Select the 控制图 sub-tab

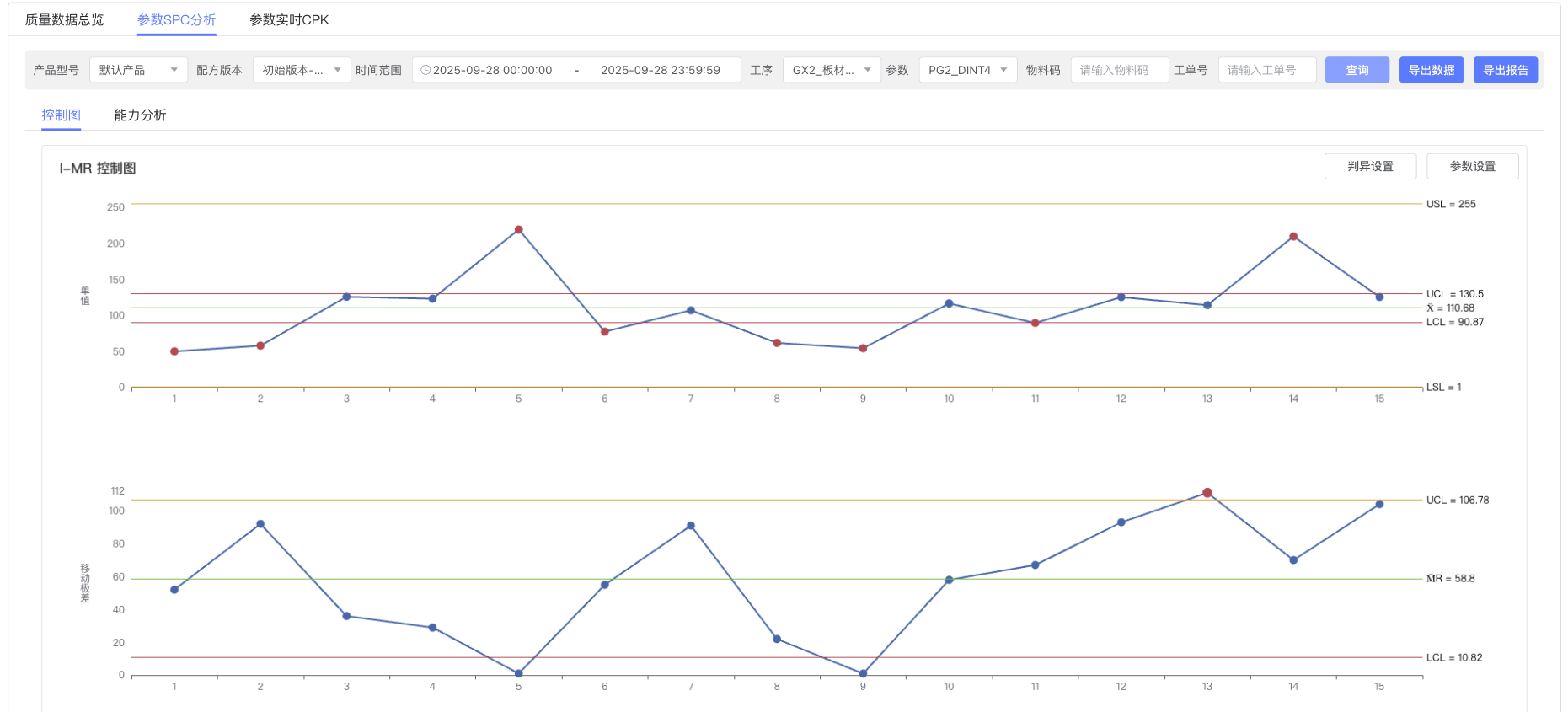[x=62, y=115]
